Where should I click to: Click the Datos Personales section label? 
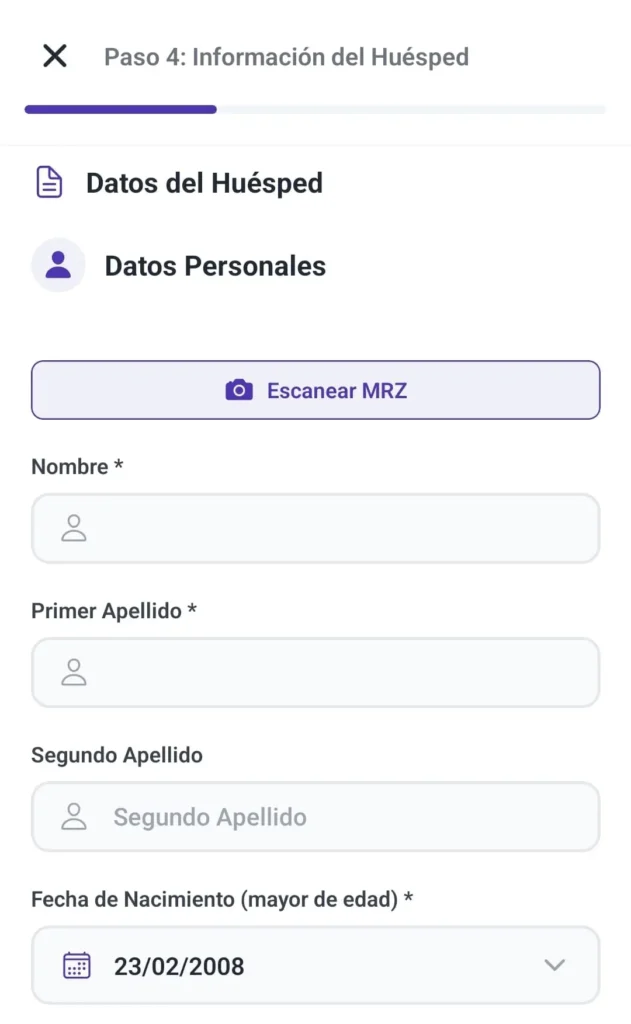214,265
